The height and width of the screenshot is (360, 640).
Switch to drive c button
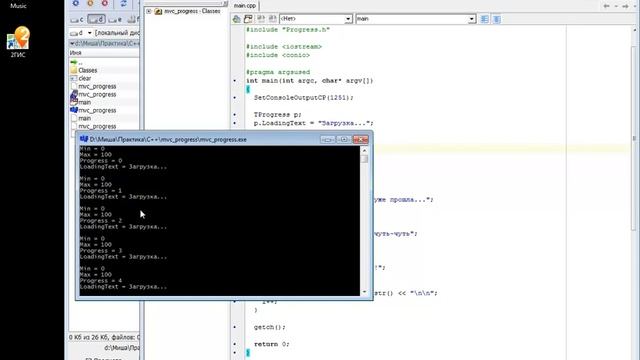click(77, 19)
